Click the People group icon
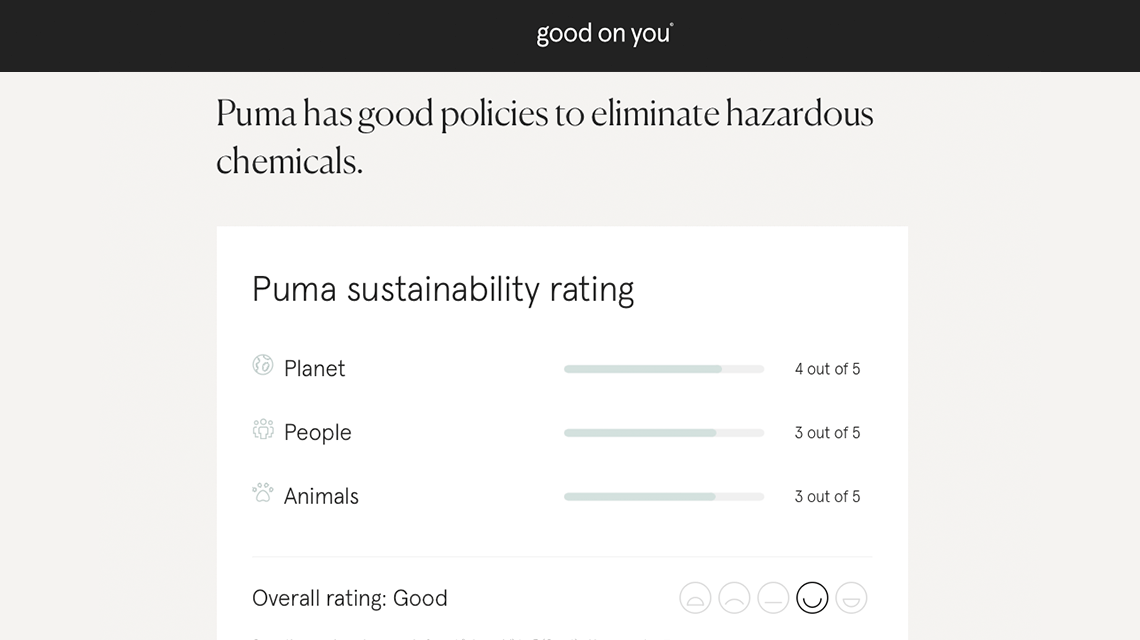The width and height of the screenshot is (1140, 640). coord(263,430)
